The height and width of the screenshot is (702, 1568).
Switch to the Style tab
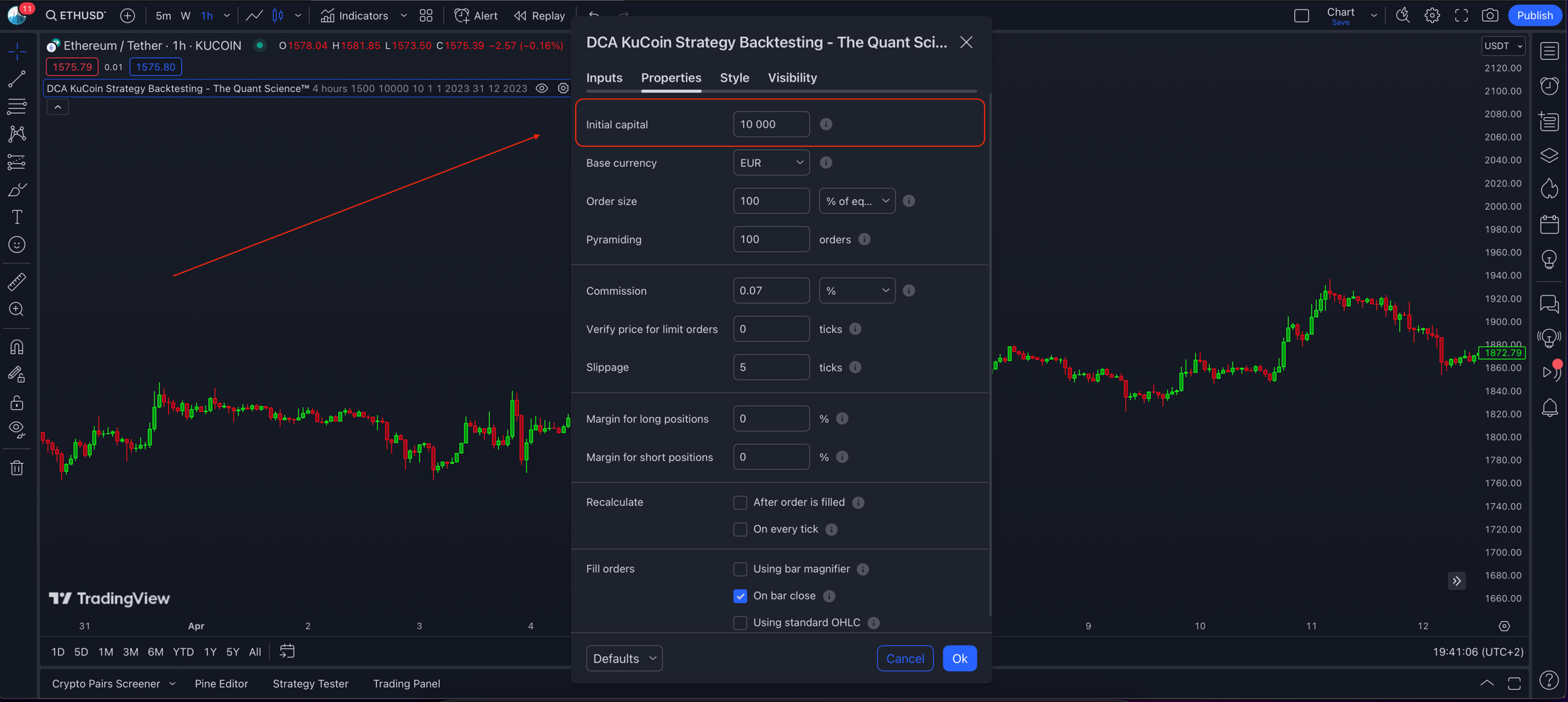tap(734, 78)
